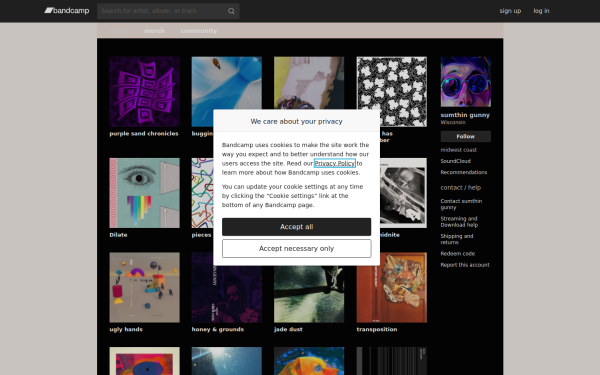Open Contact sumthin gunny link

[x=461, y=204]
